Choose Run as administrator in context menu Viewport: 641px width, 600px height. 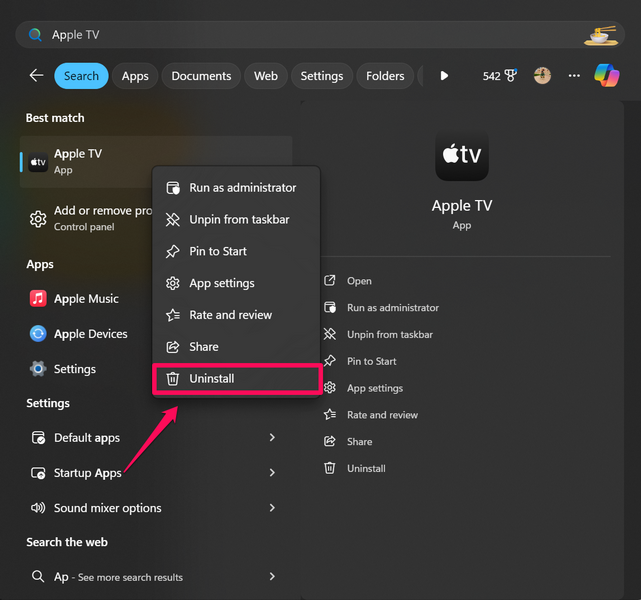click(x=242, y=188)
